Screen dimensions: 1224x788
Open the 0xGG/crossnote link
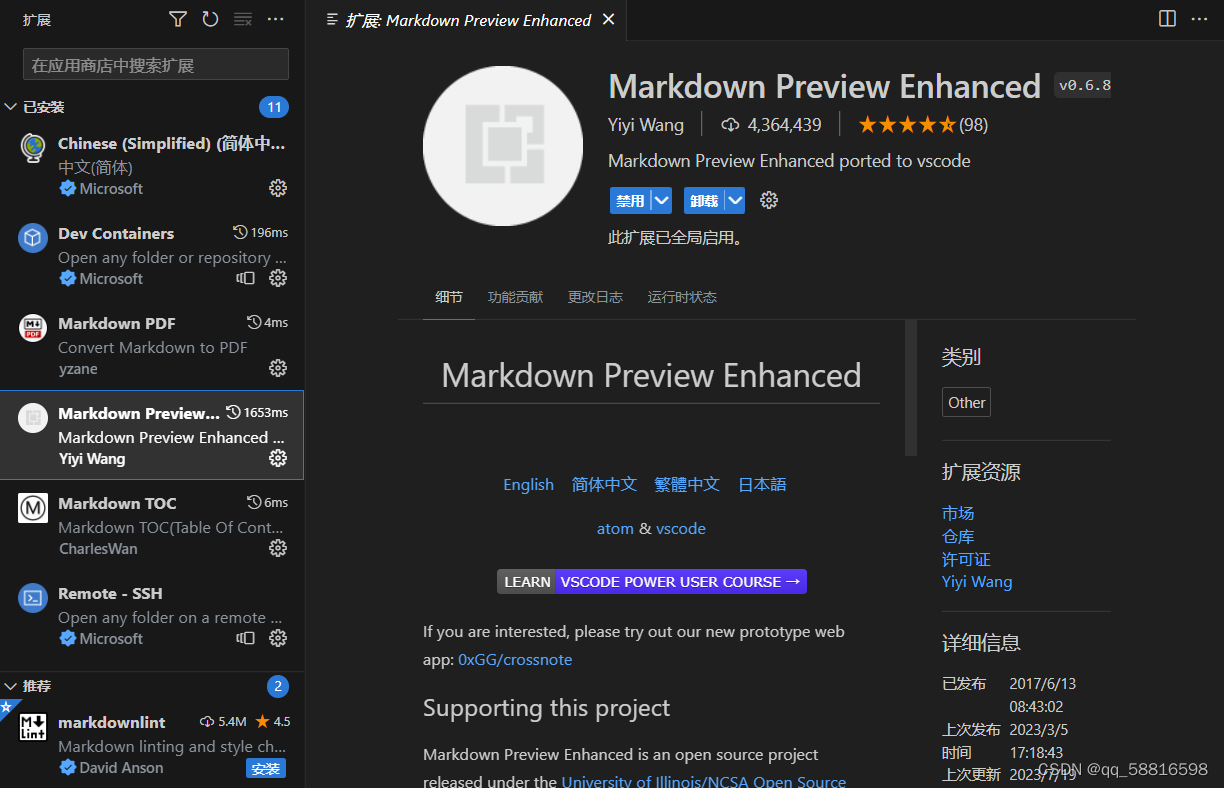click(x=515, y=660)
